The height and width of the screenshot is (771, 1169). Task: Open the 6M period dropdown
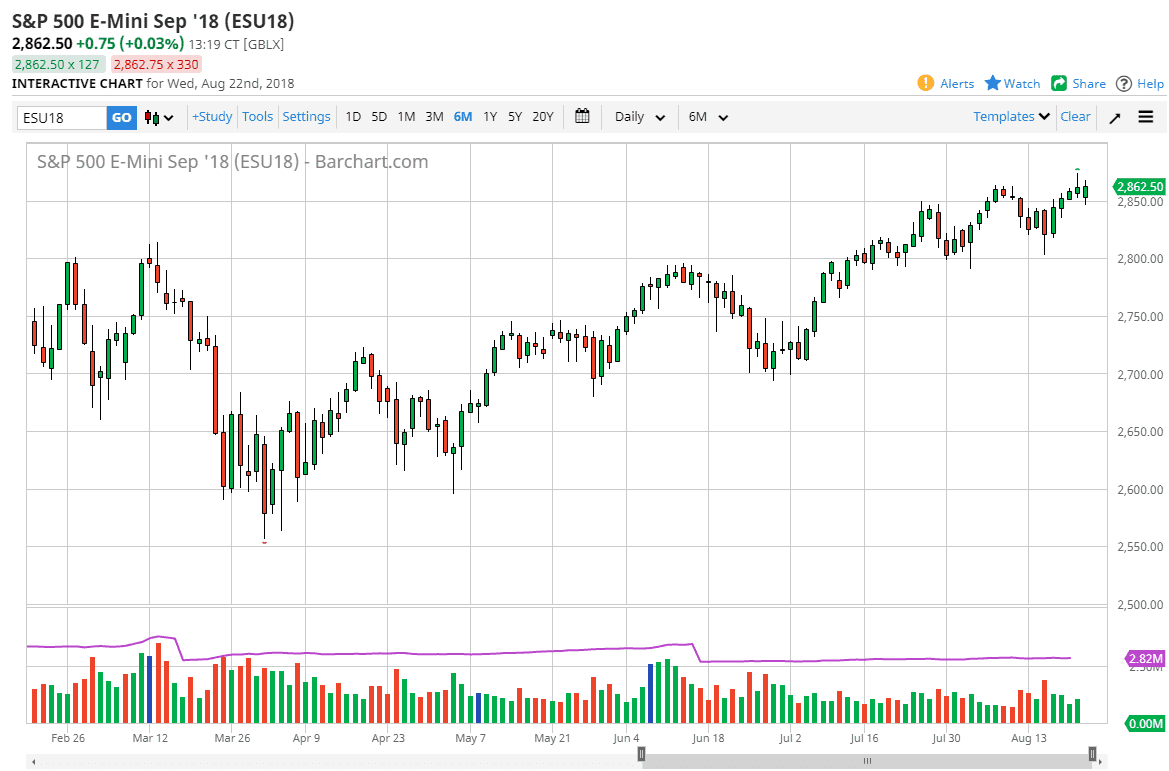point(708,116)
